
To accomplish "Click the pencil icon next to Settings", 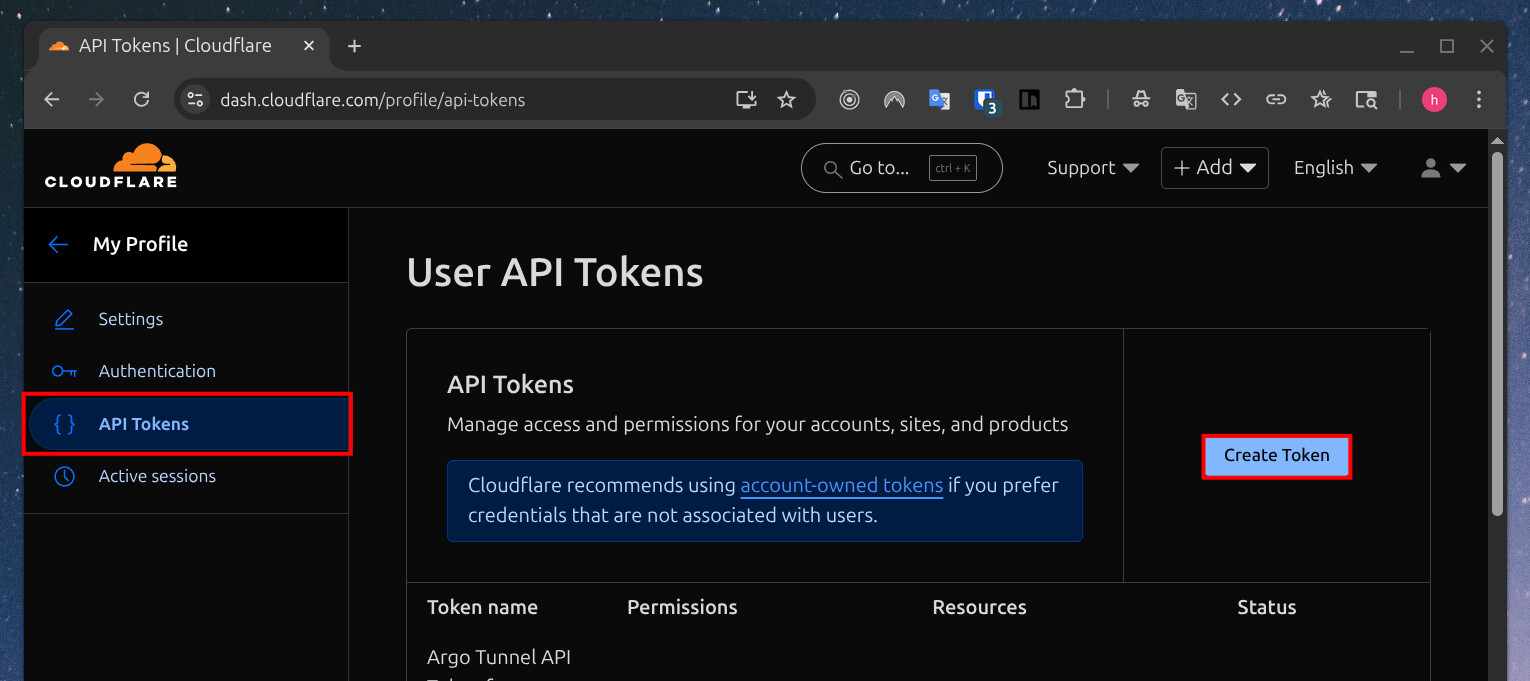I will point(64,319).
